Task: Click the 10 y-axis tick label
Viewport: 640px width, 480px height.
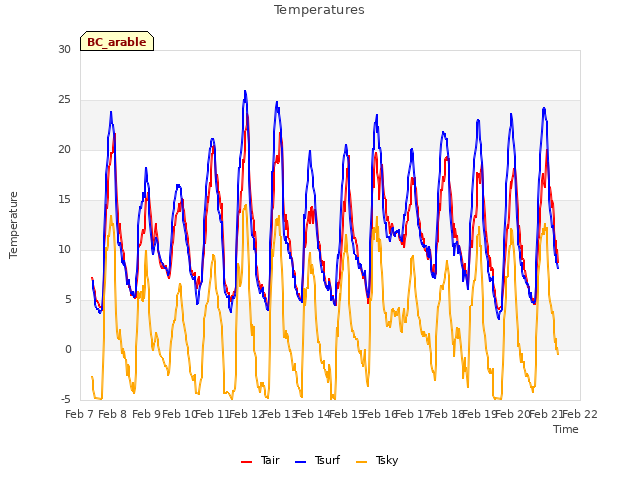Action: (64, 249)
